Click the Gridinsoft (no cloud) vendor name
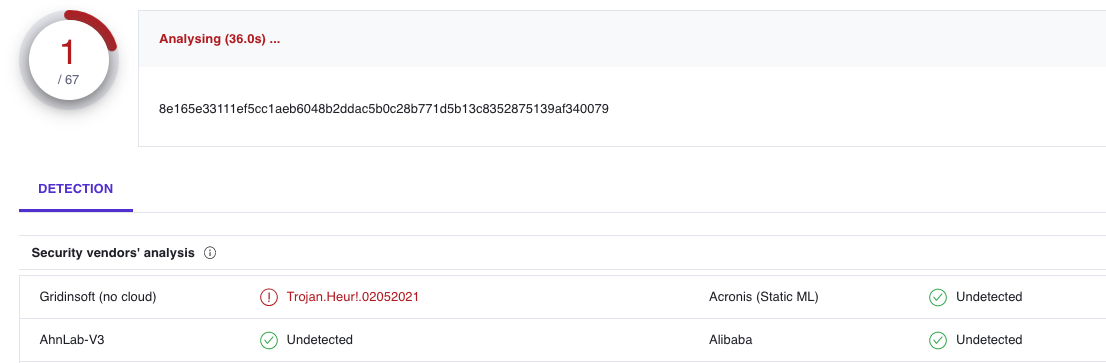The height and width of the screenshot is (363, 1106). click(x=98, y=297)
